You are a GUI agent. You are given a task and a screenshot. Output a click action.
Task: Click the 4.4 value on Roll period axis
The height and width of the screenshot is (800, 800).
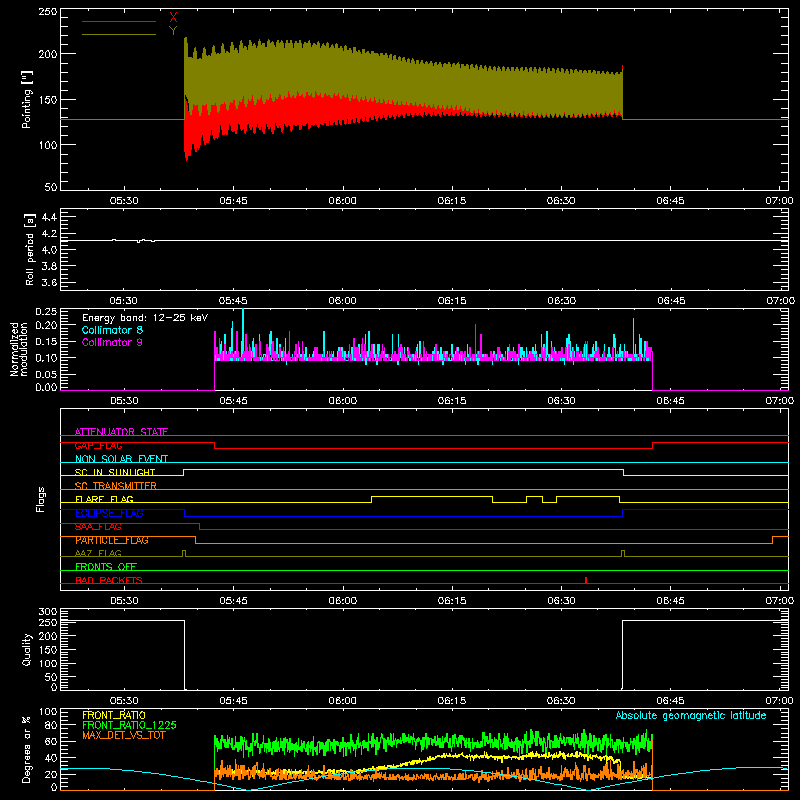tap(49, 217)
